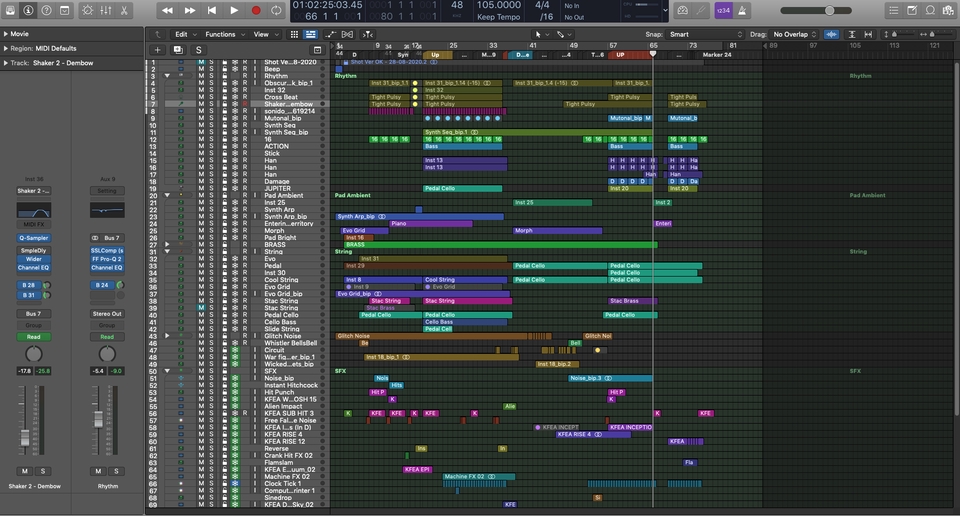Toggle the count-in 1234 button

[x=723, y=10]
